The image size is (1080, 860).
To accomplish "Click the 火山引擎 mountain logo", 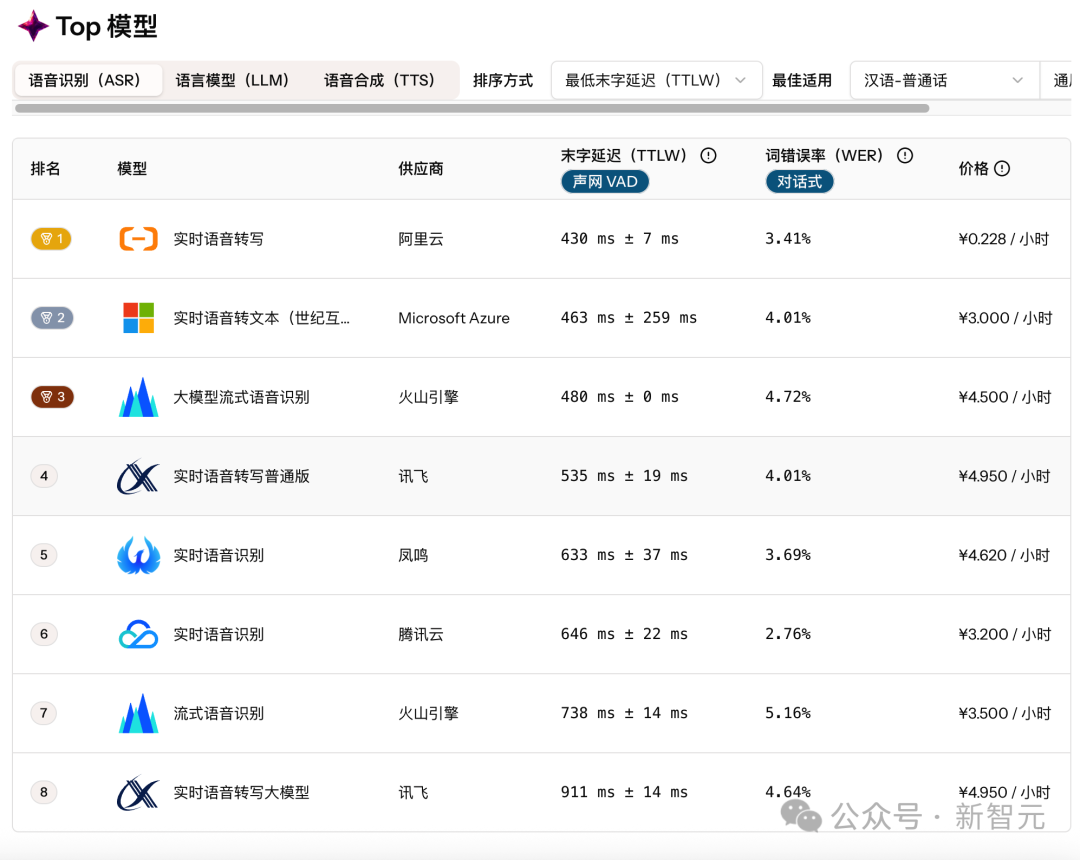I will click(138, 396).
